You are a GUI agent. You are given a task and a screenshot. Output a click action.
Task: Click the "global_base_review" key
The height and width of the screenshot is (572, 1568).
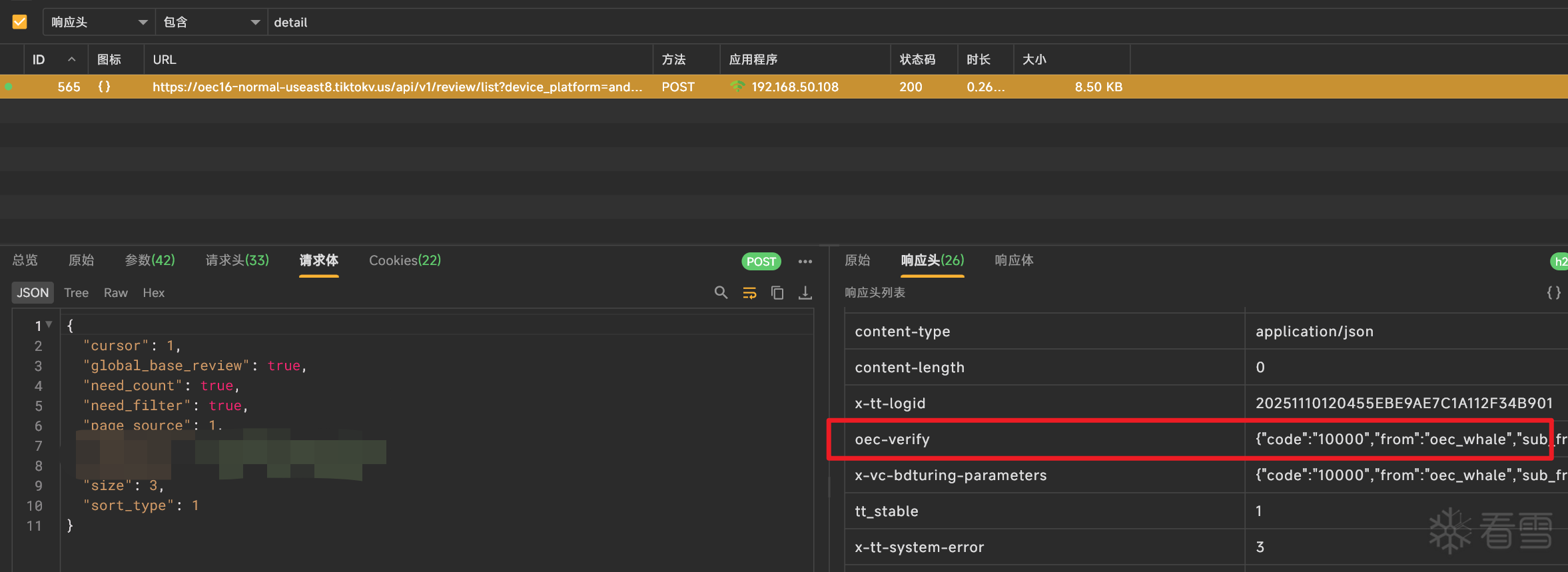(x=167, y=366)
